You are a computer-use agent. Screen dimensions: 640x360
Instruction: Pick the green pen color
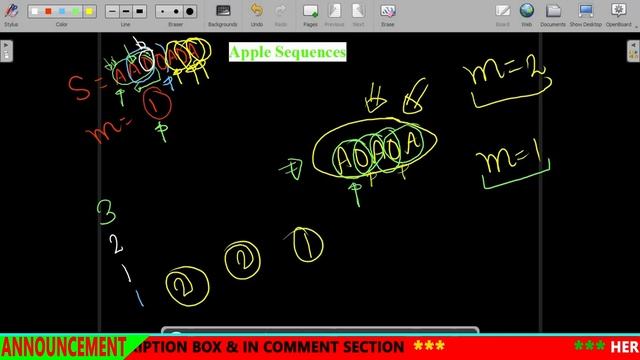76,11
